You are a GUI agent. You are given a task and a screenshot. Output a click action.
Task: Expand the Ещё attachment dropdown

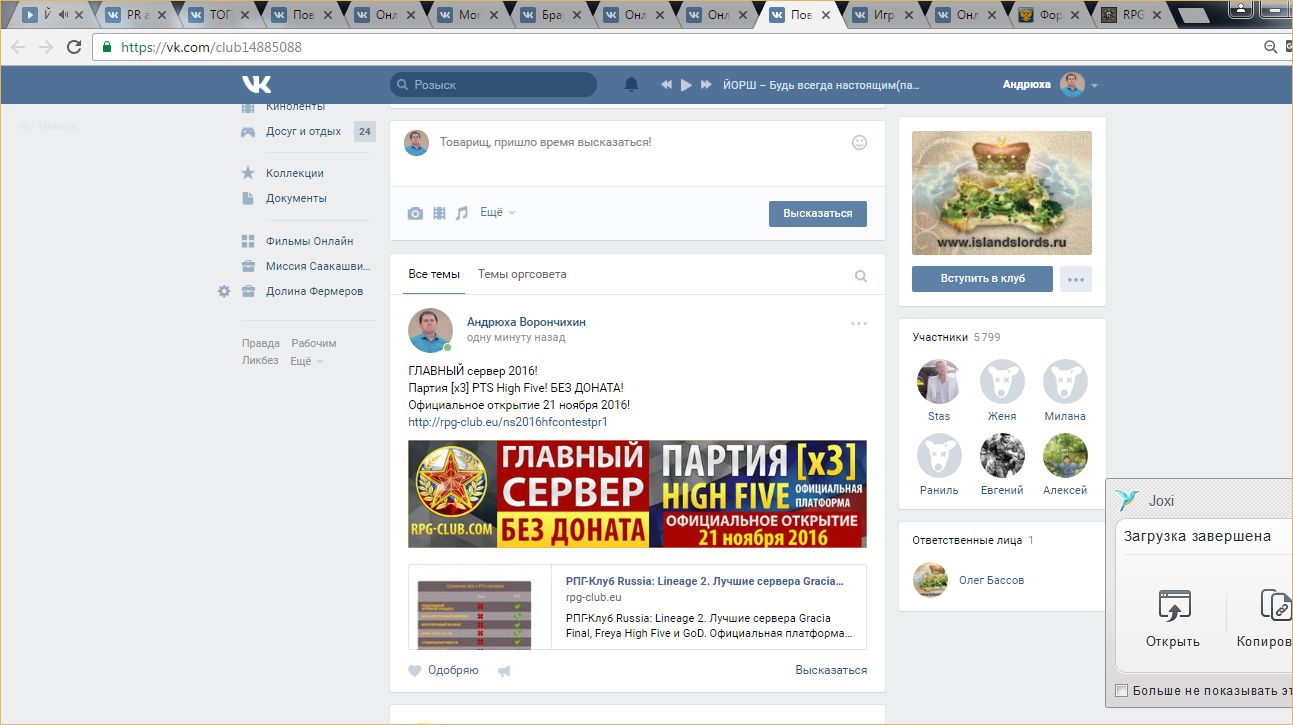point(498,212)
